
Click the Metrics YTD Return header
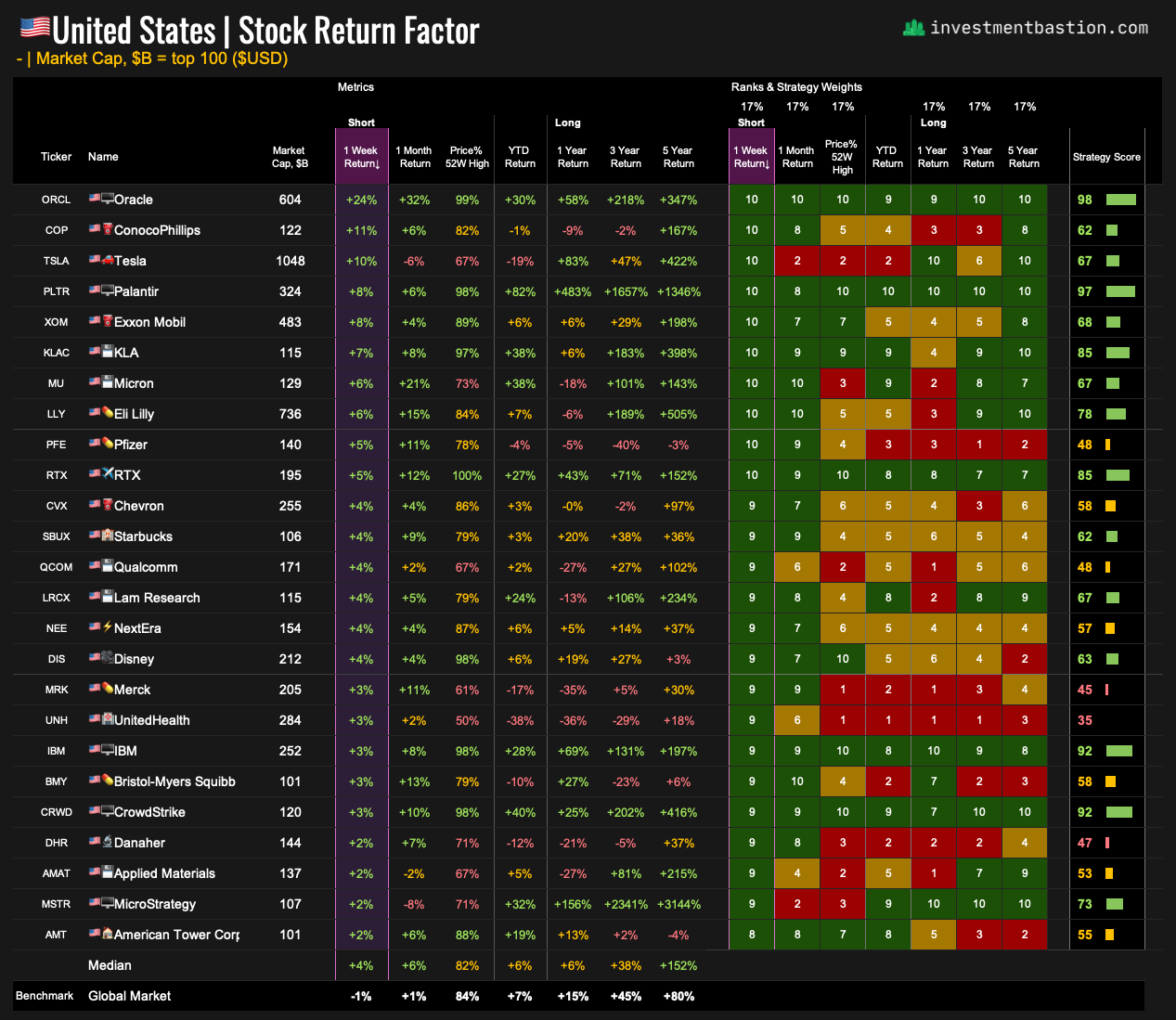[x=520, y=157]
